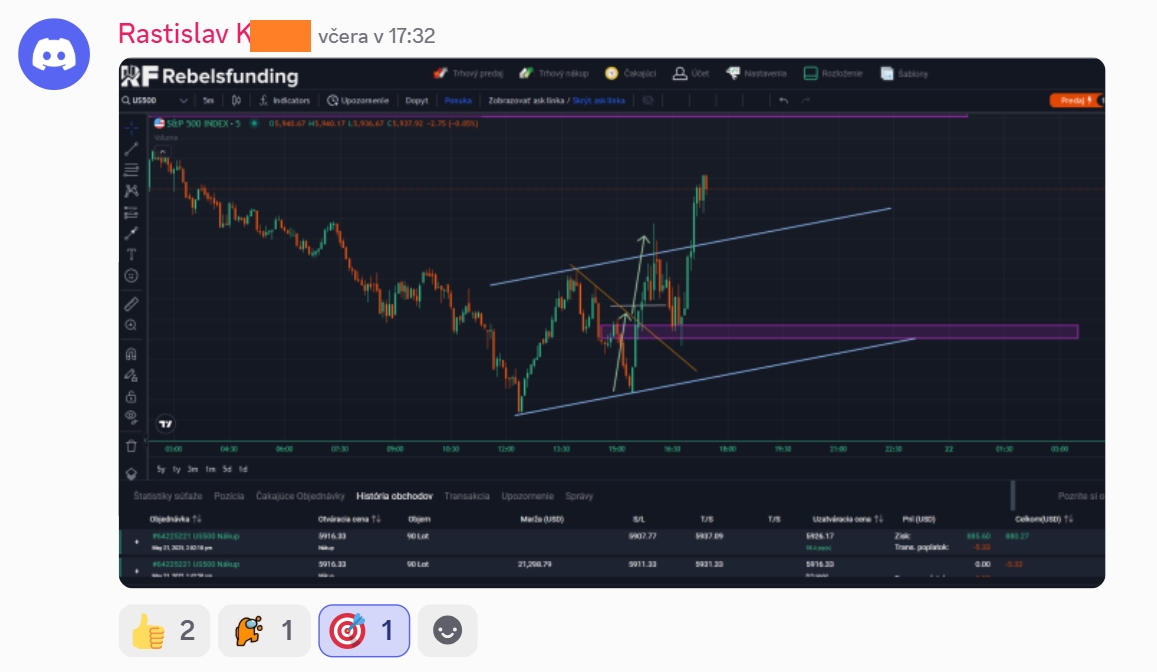The width and height of the screenshot is (1157, 672).
Task: Open the Transakcia tab
Action: point(466,496)
